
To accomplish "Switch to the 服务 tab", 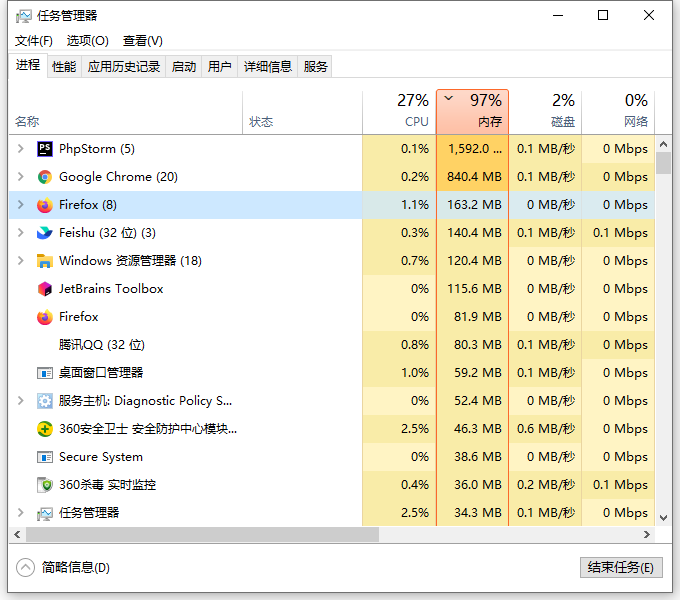I will [x=315, y=67].
